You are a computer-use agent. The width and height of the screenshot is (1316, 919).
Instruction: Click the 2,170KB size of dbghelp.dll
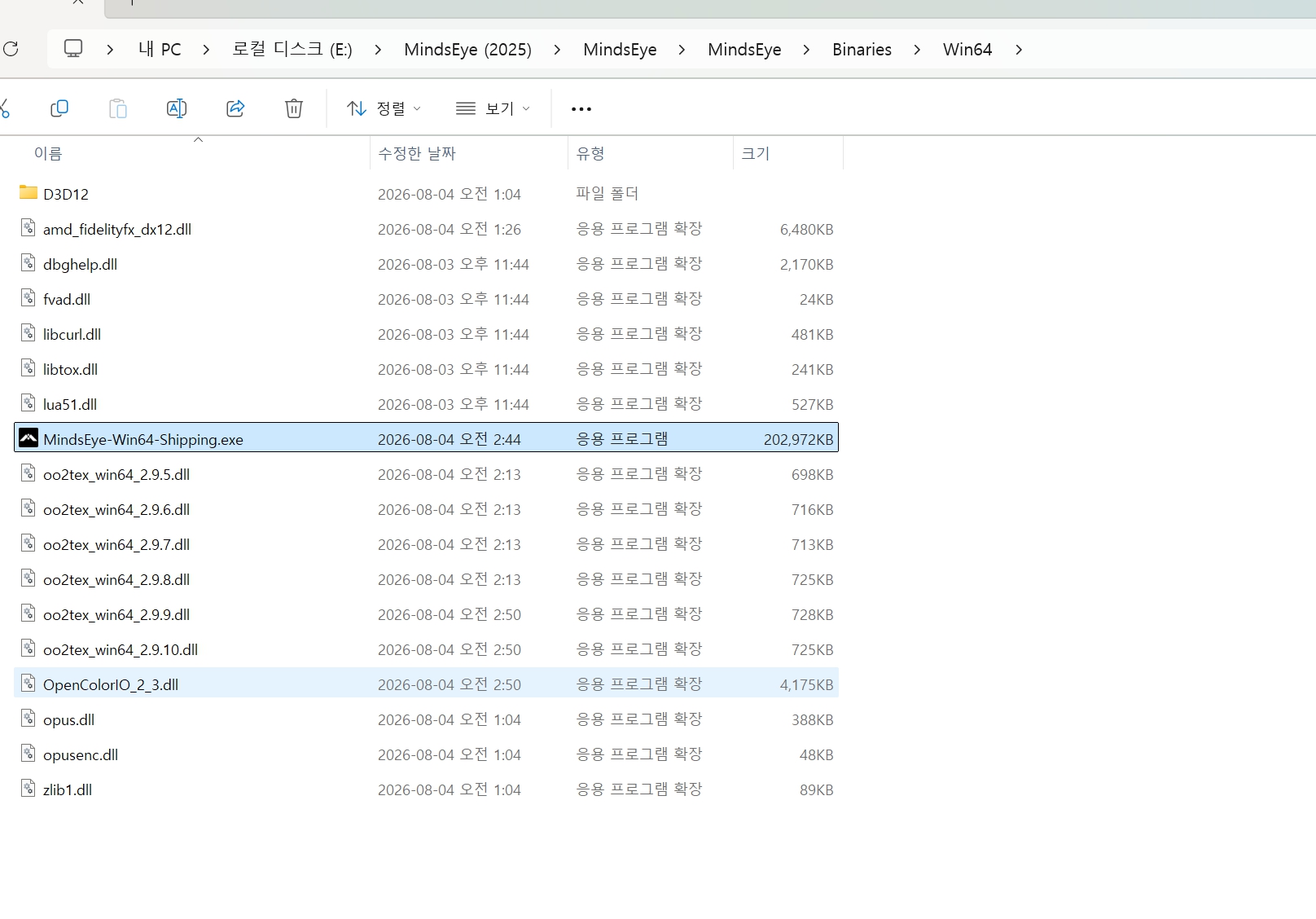click(806, 264)
